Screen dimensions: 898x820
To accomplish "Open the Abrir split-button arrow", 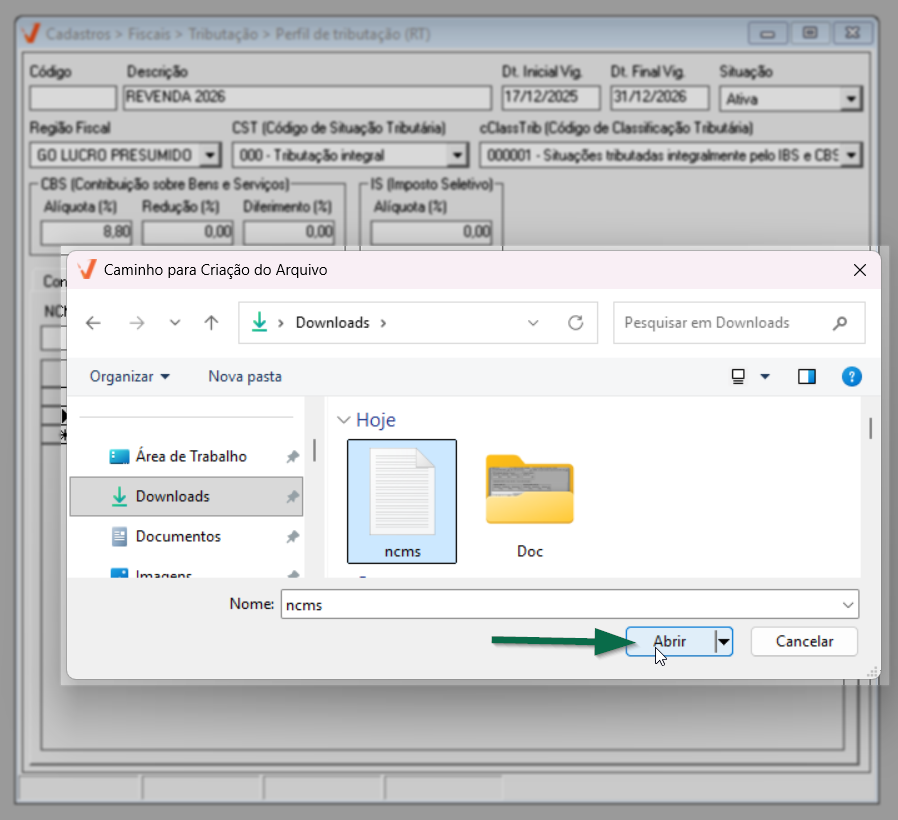I will tap(724, 642).
